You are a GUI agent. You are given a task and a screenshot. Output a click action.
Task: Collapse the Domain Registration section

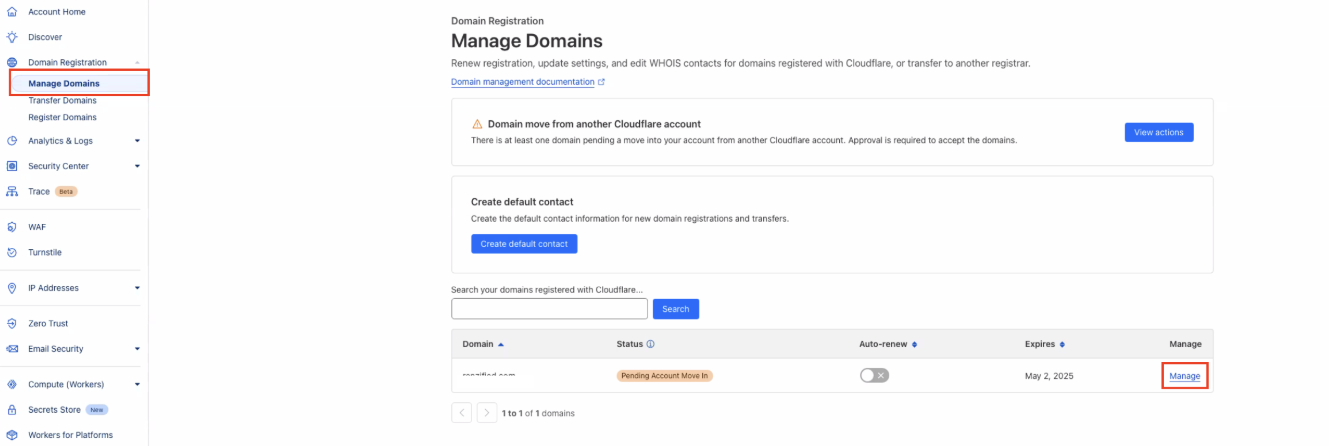pyautogui.click(x=137, y=62)
